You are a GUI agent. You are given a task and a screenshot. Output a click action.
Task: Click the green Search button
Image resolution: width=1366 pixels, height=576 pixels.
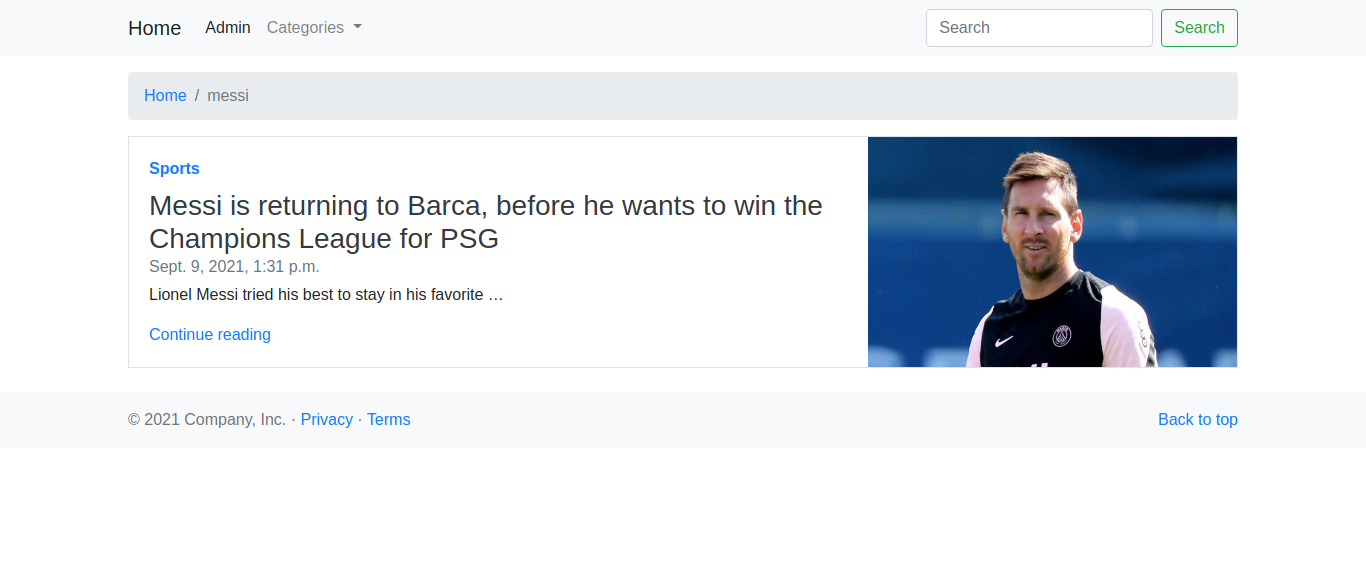[x=1199, y=28]
